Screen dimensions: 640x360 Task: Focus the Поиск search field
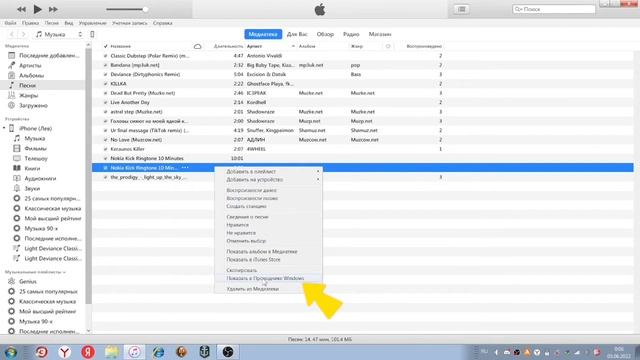pyautogui.click(x=553, y=9)
